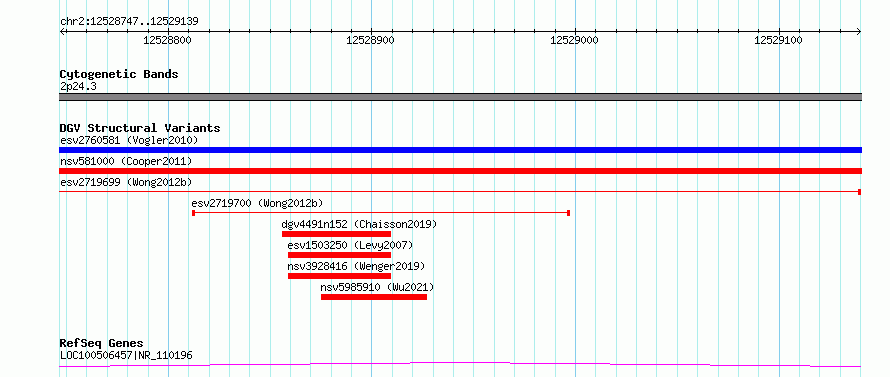Select the red esv1503250 variant bar
This screenshot has width=890, height=377.
coord(339,255)
